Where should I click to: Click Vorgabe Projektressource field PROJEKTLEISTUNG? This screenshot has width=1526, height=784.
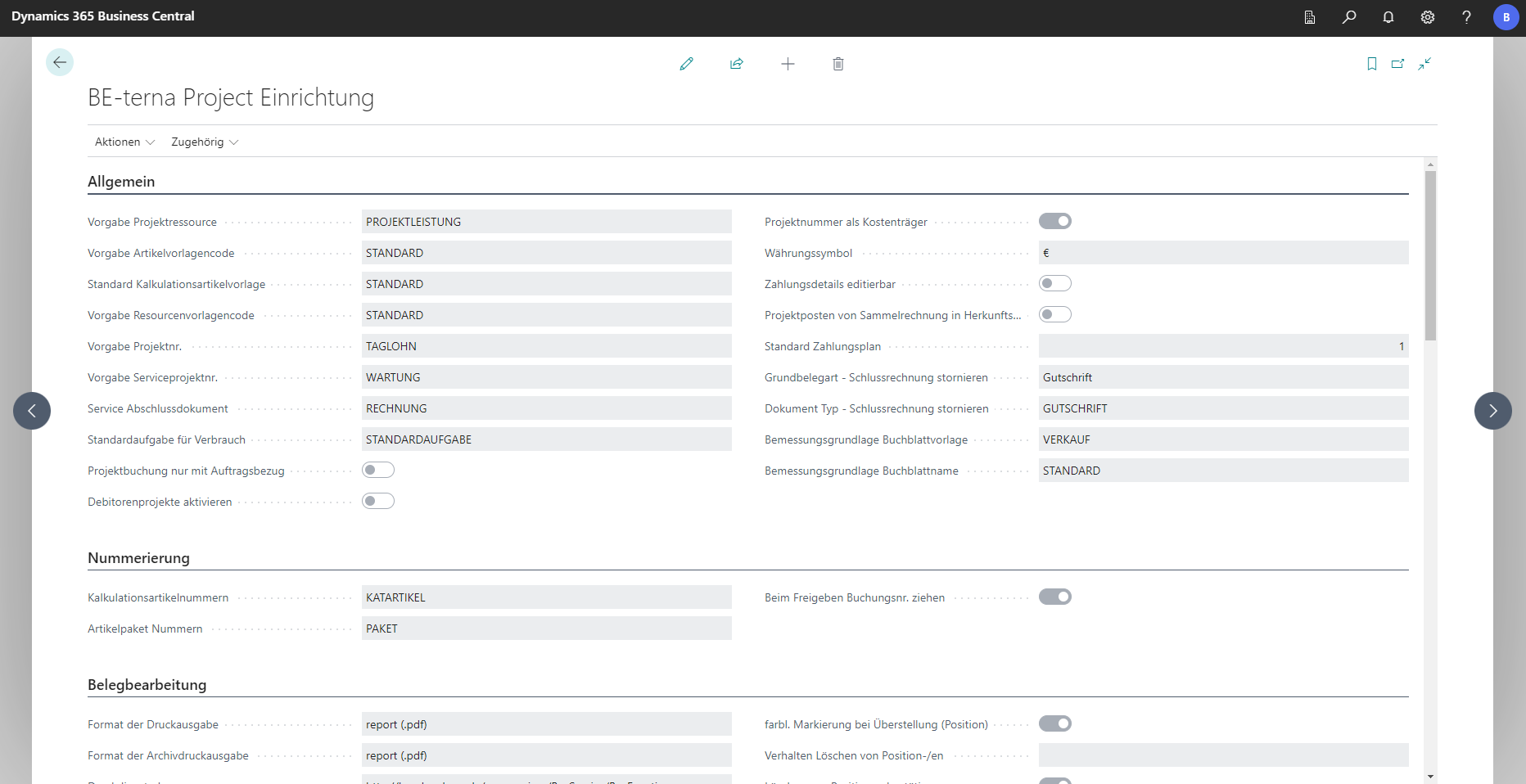pos(547,222)
